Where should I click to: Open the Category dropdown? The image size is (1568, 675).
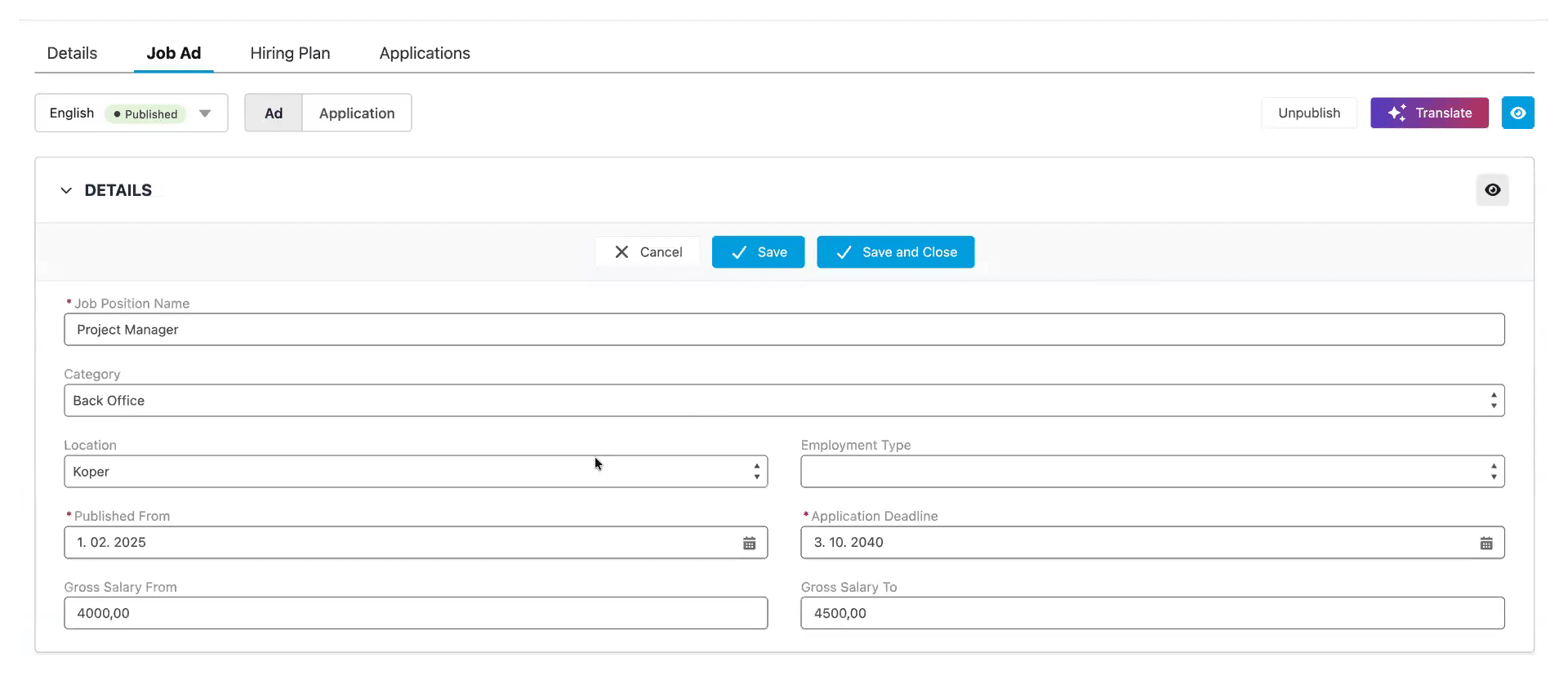(784, 401)
